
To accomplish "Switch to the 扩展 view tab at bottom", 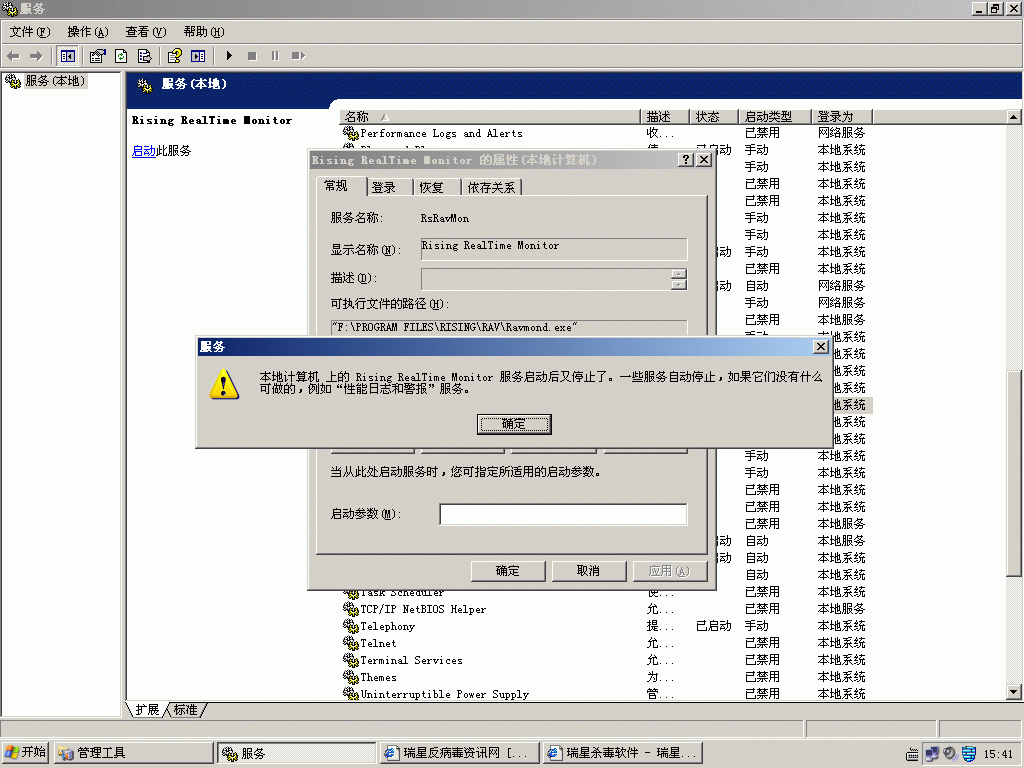I will [148, 710].
